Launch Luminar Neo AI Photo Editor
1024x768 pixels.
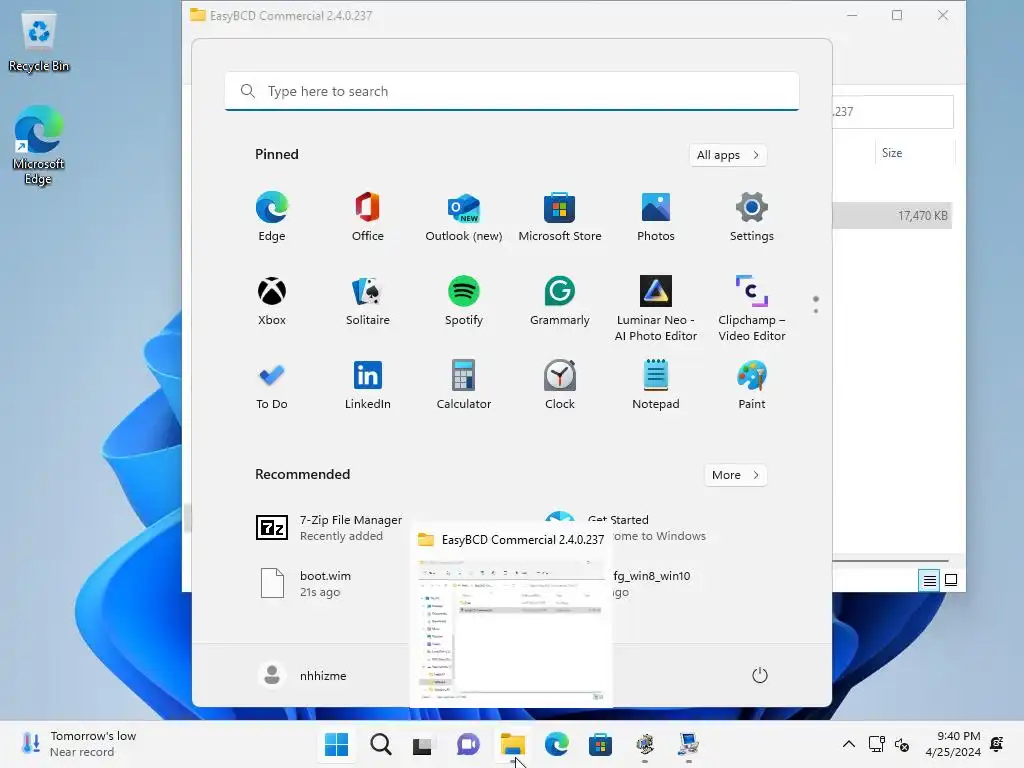(656, 308)
